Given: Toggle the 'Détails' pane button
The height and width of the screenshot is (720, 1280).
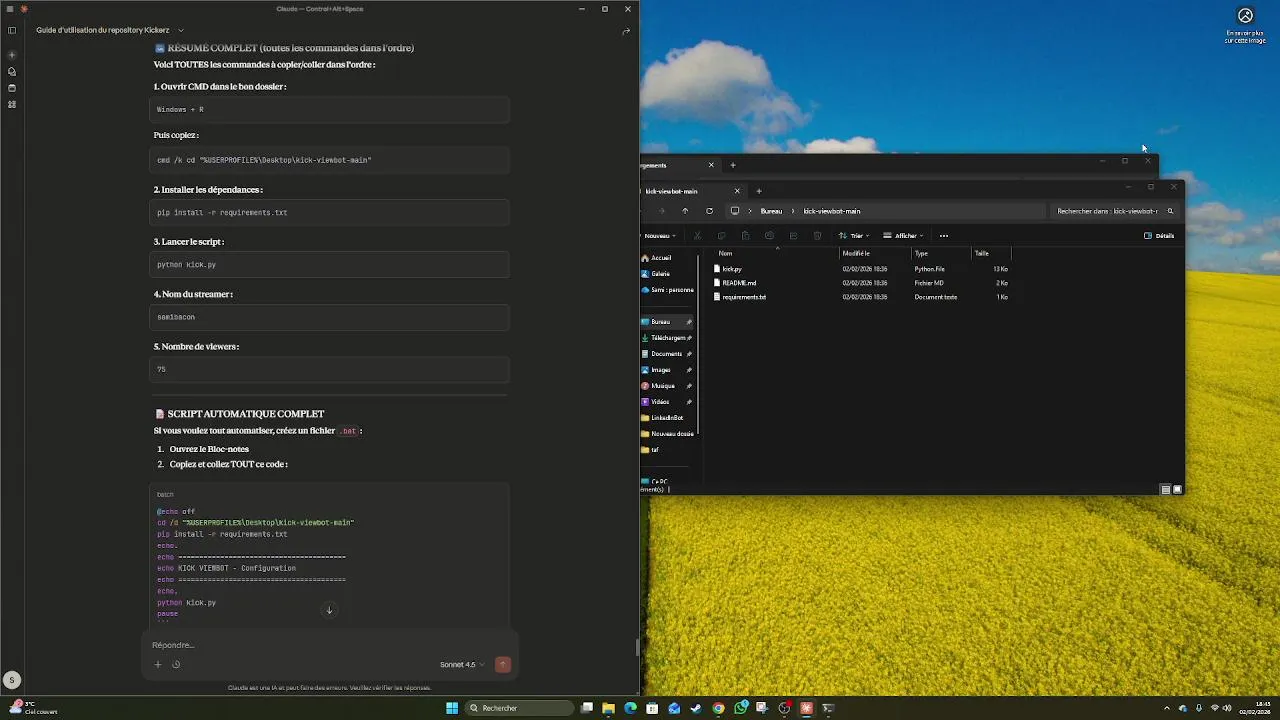Looking at the screenshot, I should tap(1159, 236).
